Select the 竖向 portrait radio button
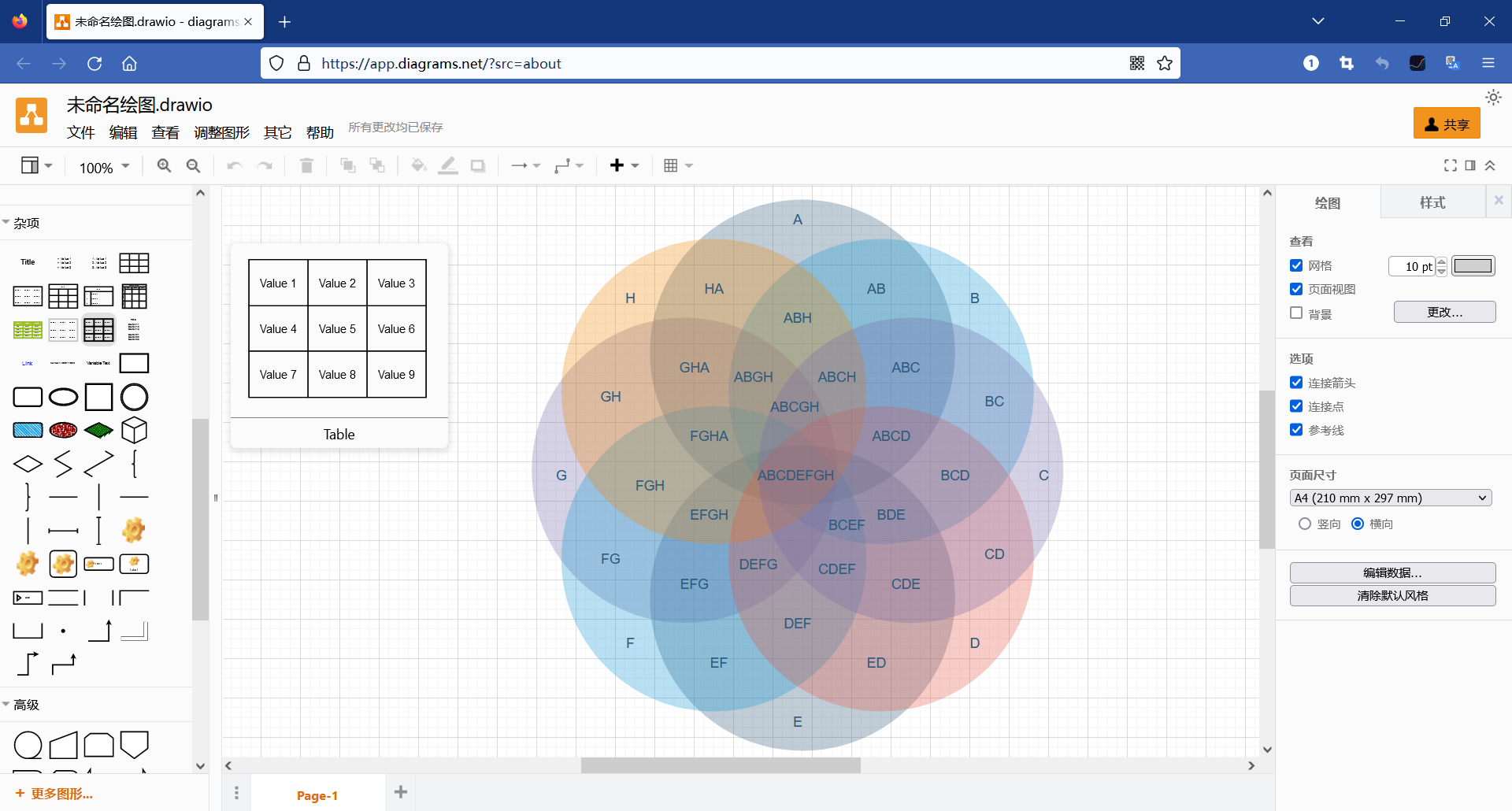 [x=1305, y=524]
